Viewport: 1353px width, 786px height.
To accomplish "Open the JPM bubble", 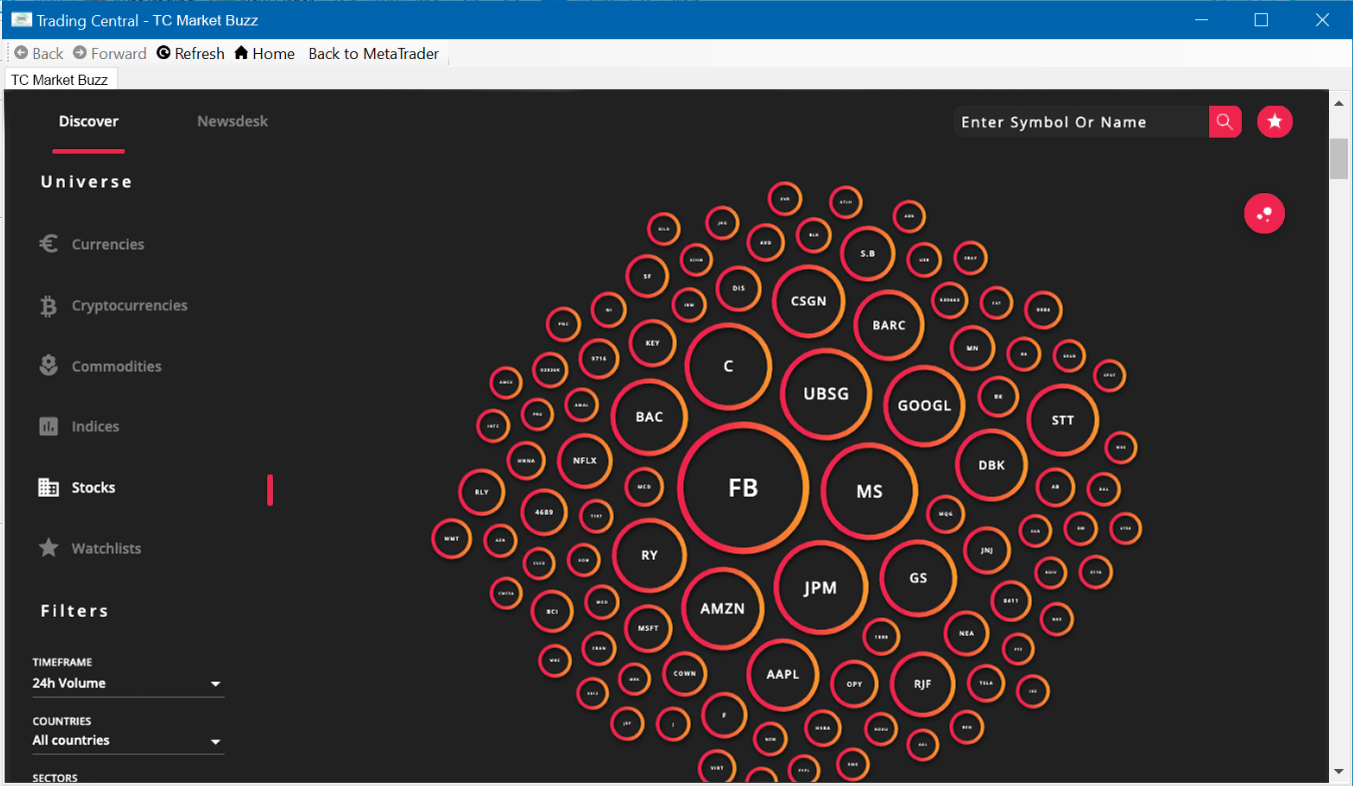I will click(820, 588).
